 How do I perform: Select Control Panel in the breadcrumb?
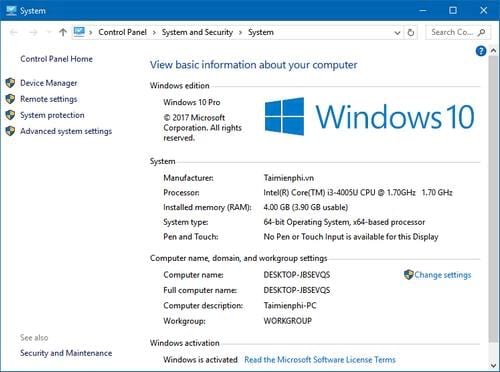122,32
